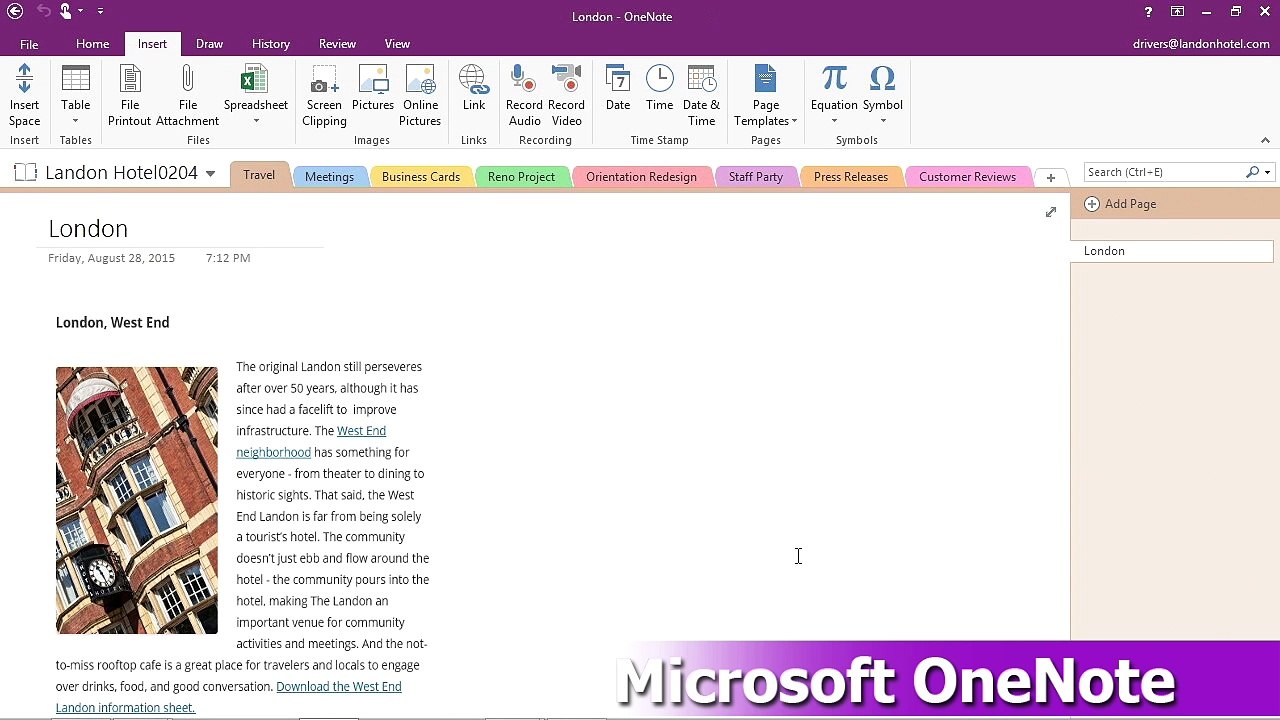Click the drivers@landonhotel.com account name
1280x720 pixels.
[1201, 44]
